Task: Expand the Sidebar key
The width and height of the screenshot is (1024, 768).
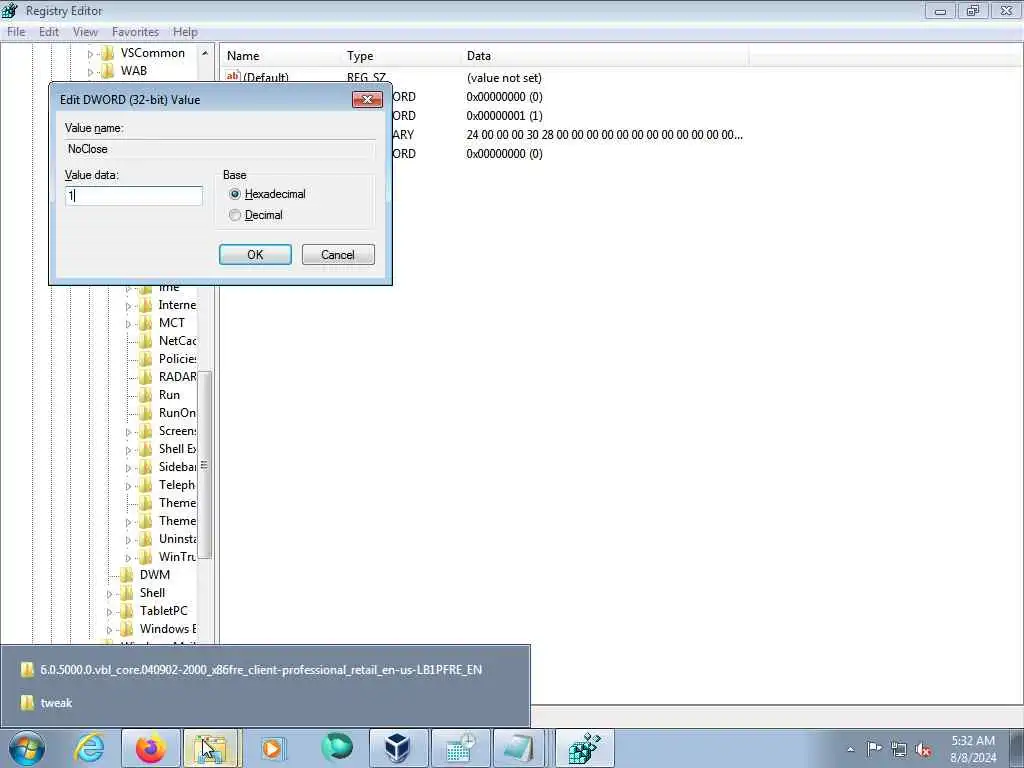Action: pos(128,467)
